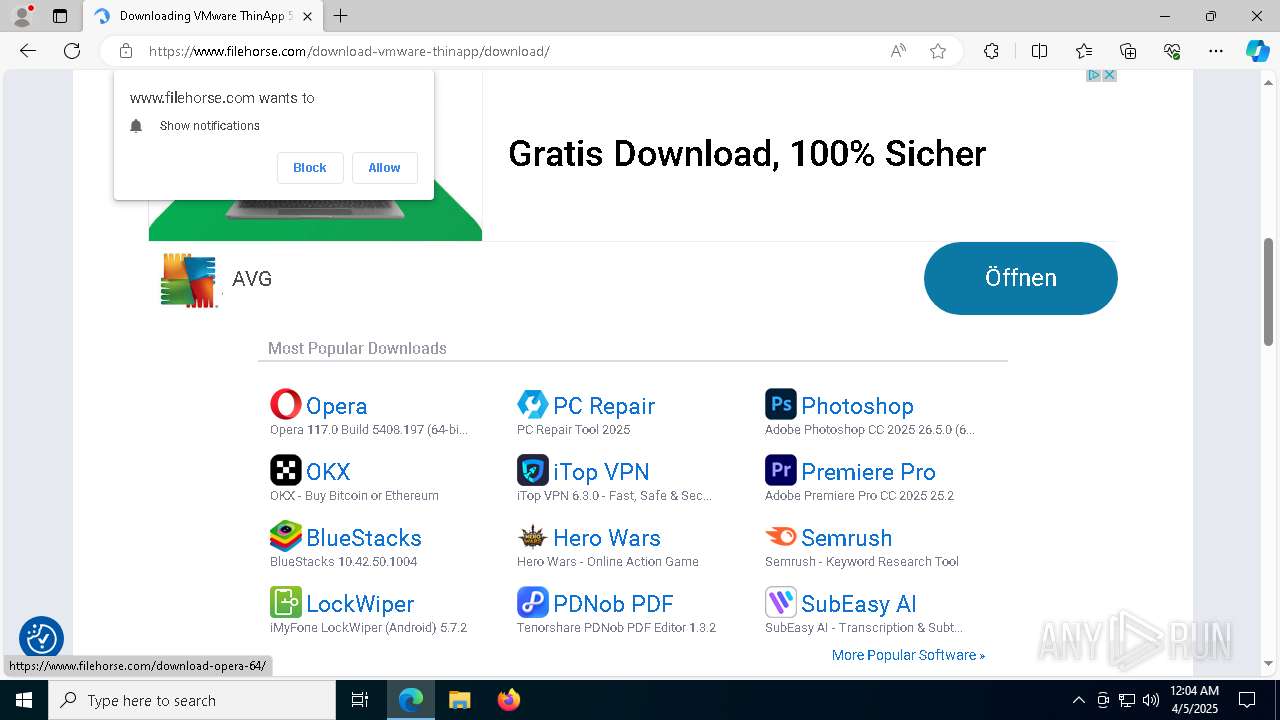This screenshot has height=720, width=1280.
Task: Go back with the browser back arrow
Action: [28, 51]
